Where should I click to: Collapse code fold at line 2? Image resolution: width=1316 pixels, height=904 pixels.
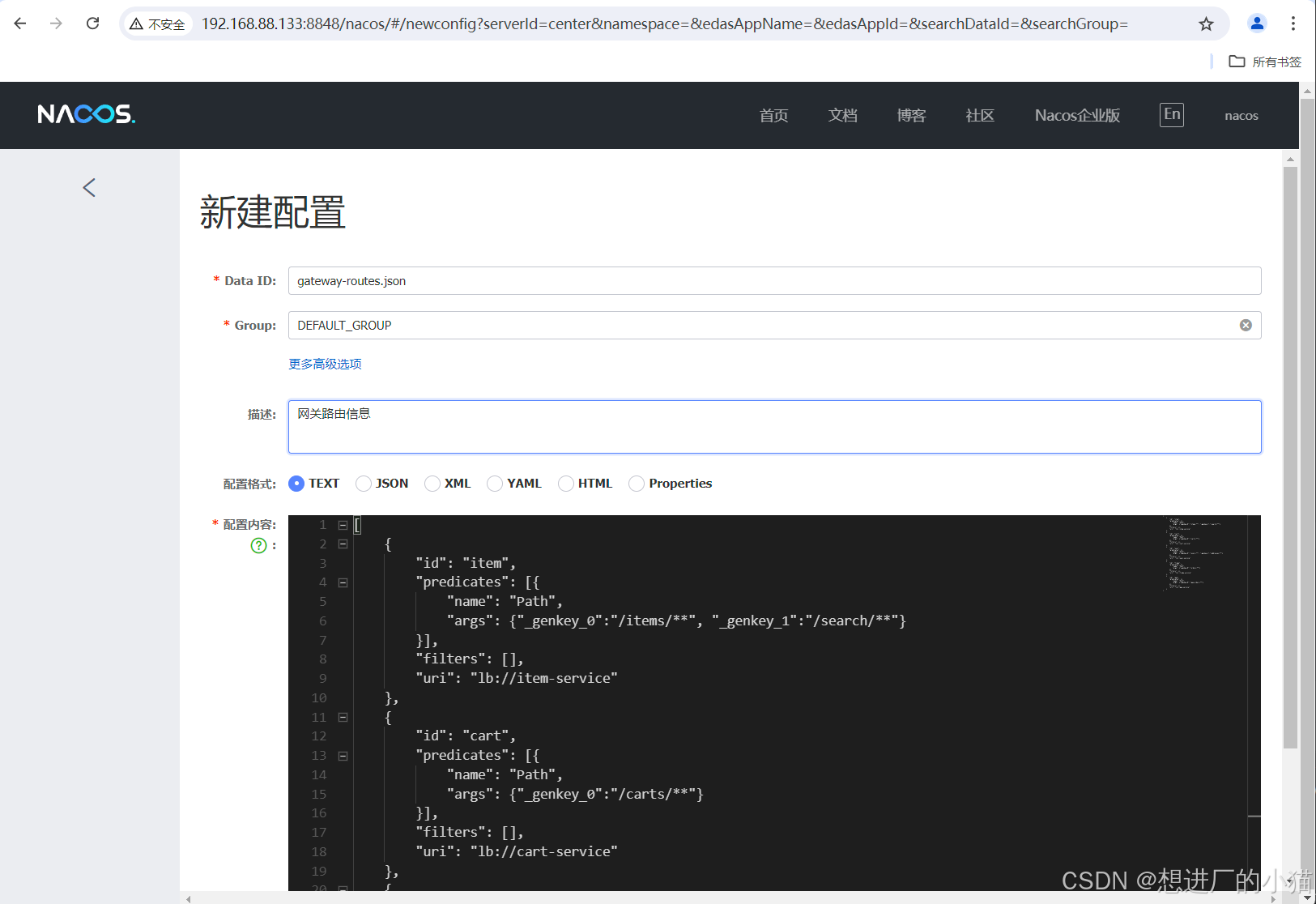point(343,544)
